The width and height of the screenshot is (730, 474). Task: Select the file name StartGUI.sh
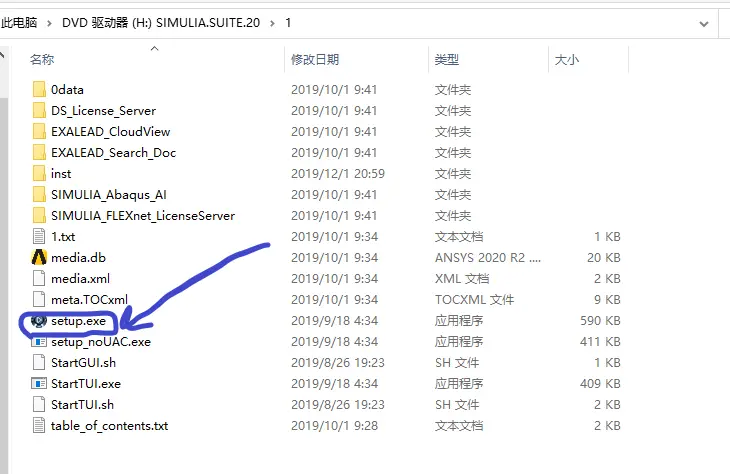(x=83, y=363)
